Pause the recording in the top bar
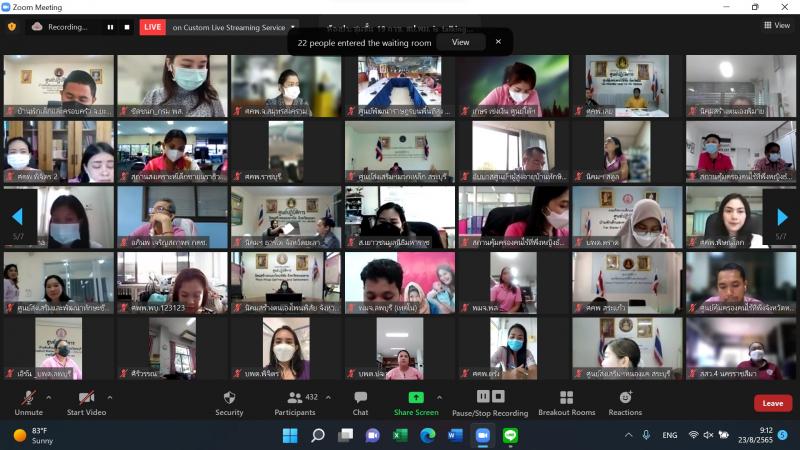 (x=110, y=27)
